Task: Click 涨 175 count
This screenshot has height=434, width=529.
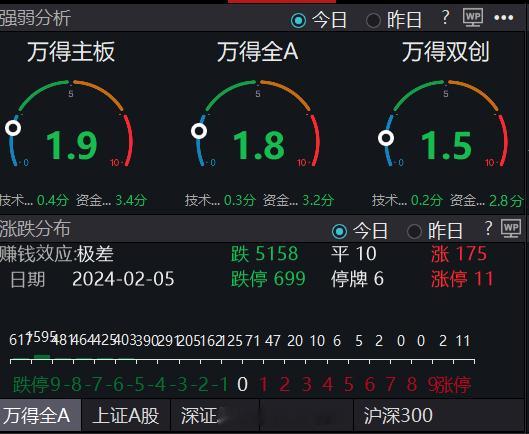Action: pos(459,253)
